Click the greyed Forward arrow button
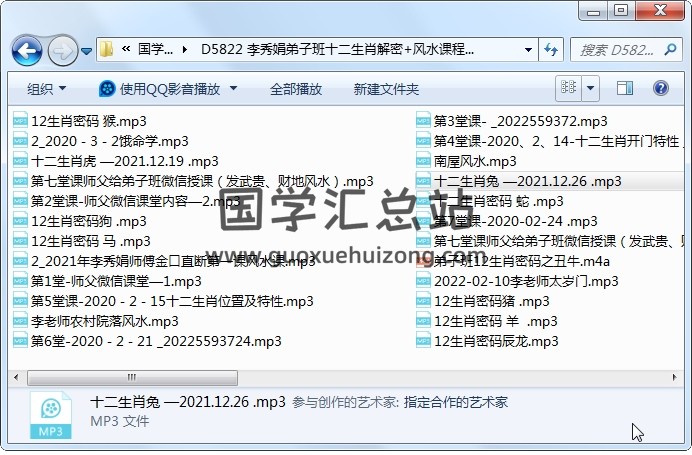 [x=62, y=51]
